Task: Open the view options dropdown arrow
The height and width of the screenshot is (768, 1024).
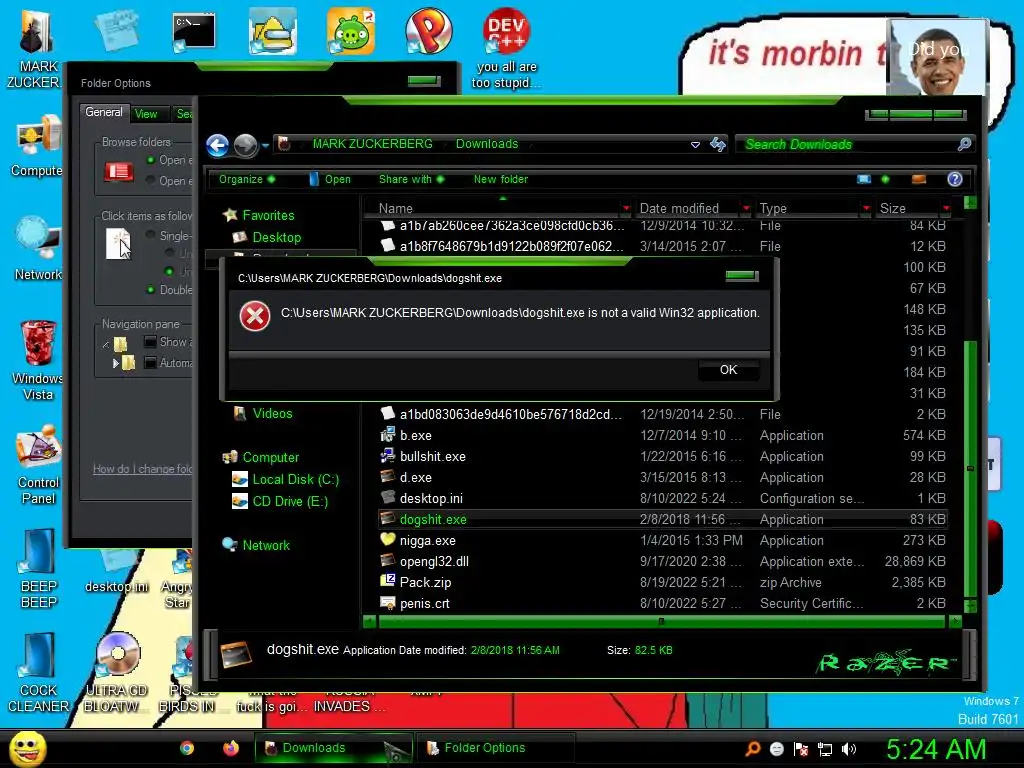Action: (x=885, y=179)
